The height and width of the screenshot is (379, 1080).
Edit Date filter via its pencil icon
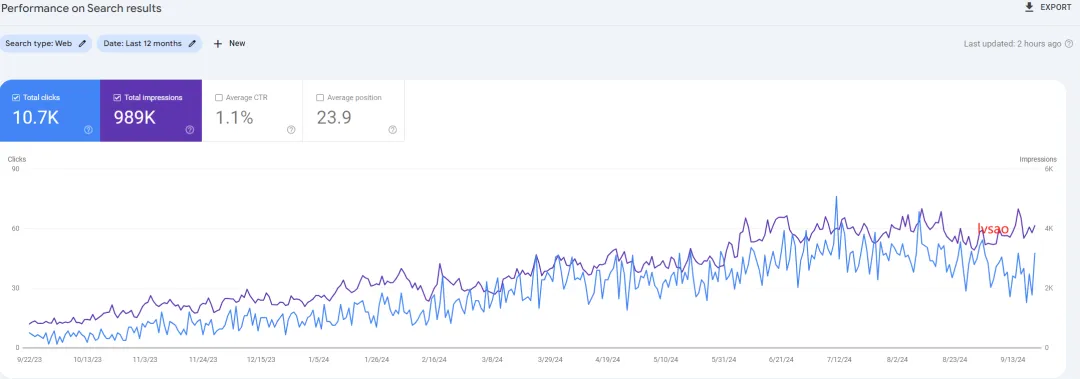(x=192, y=43)
